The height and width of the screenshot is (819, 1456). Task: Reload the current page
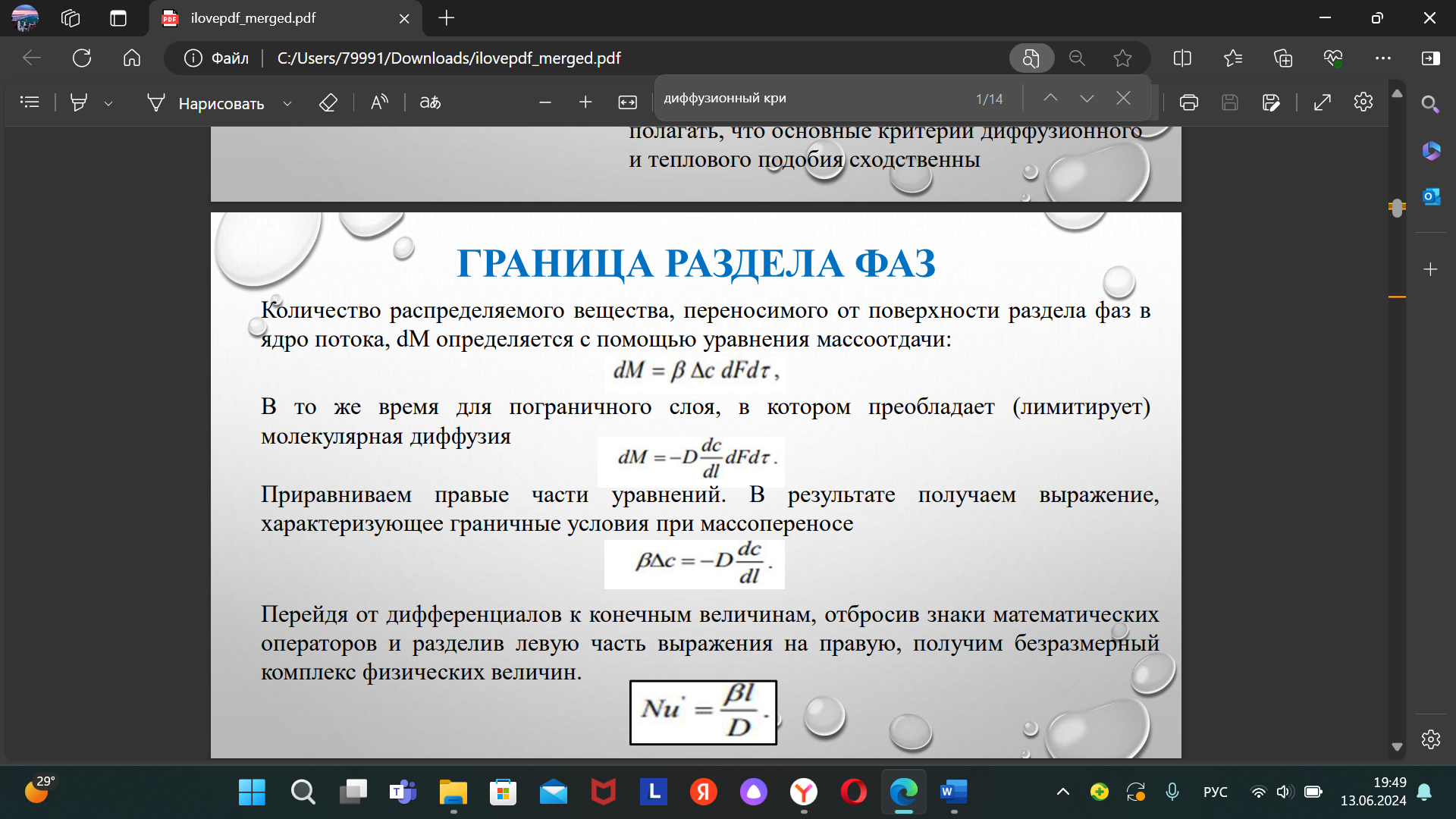[x=82, y=58]
